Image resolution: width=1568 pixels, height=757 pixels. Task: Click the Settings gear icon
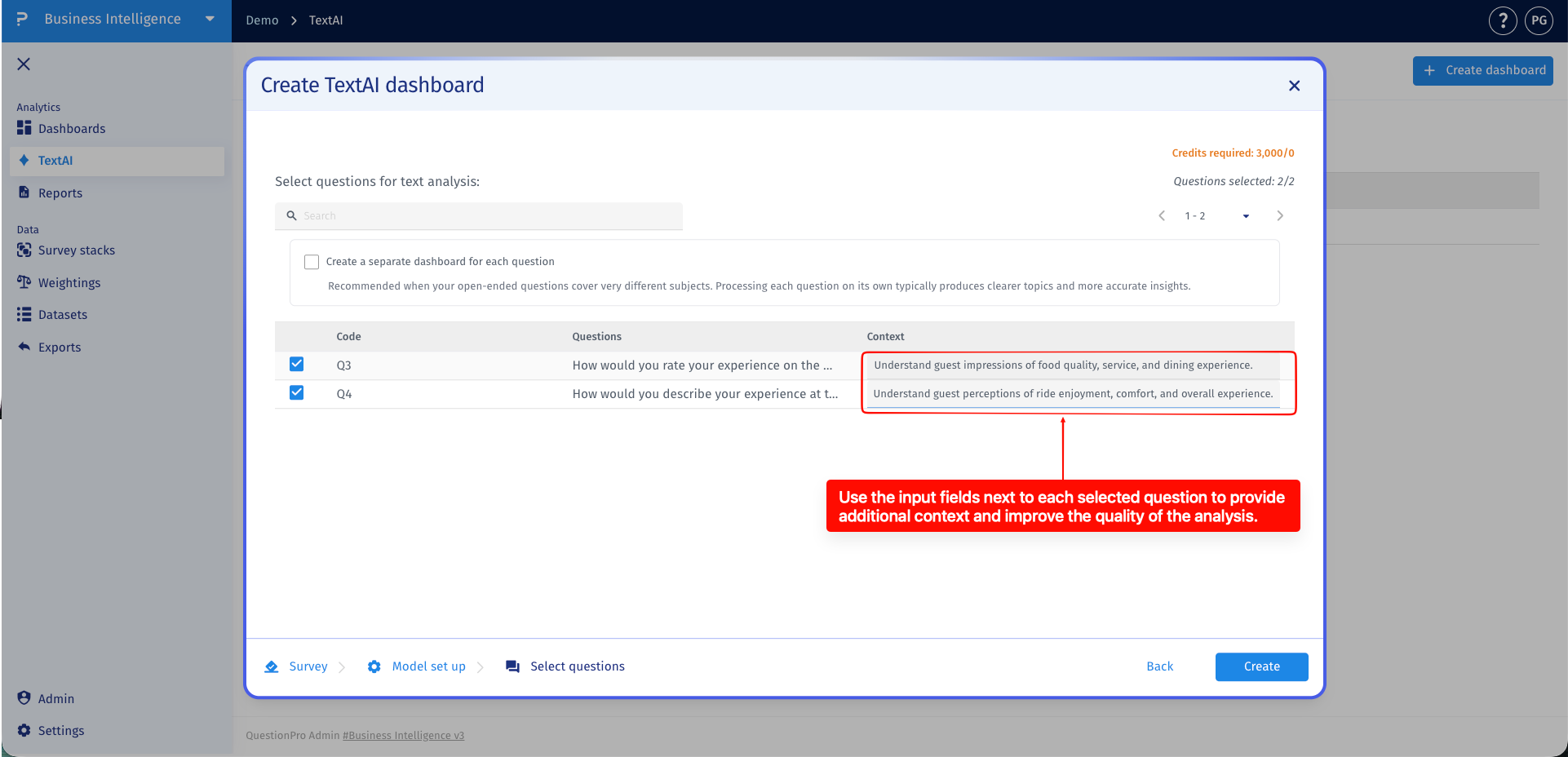[x=24, y=730]
